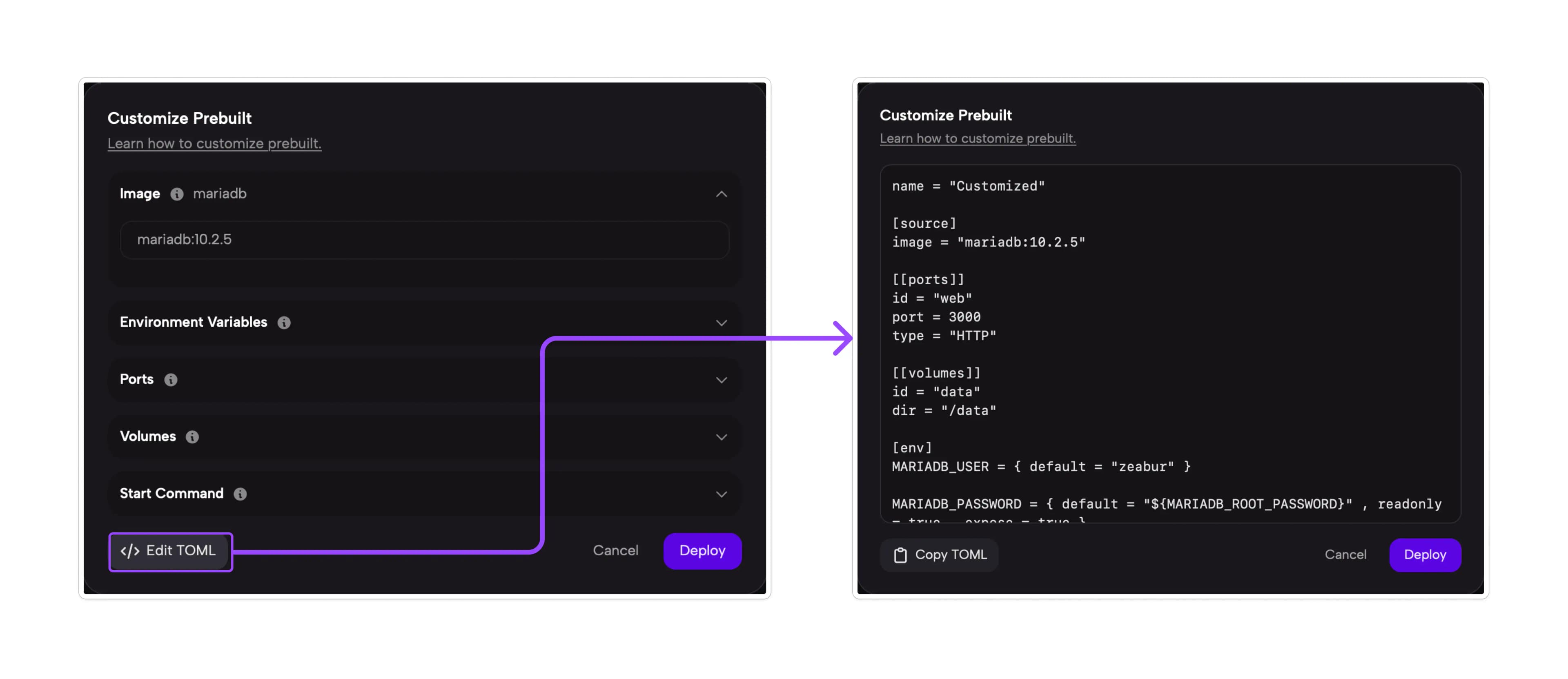The width and height of the screenshot is (1568, 679).
Task: Open Learn how to customize prebuilt link
Action: 213,143
